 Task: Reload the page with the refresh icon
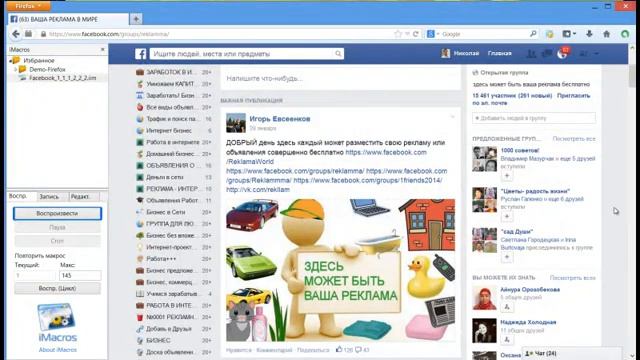pyautogui.click(x=416, y=34)
